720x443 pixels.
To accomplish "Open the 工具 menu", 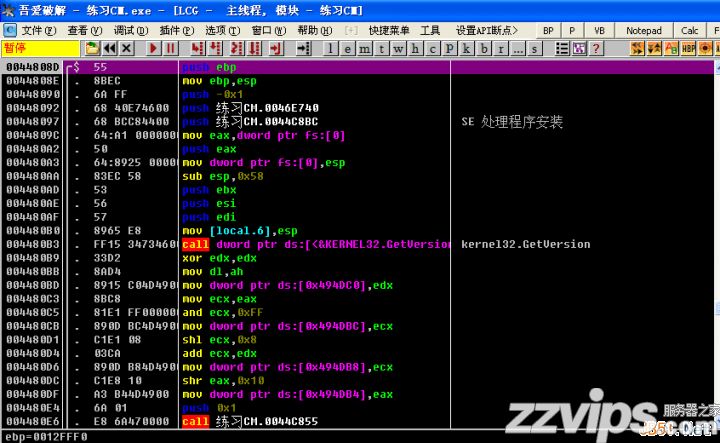I will click(x=430, y=30).
